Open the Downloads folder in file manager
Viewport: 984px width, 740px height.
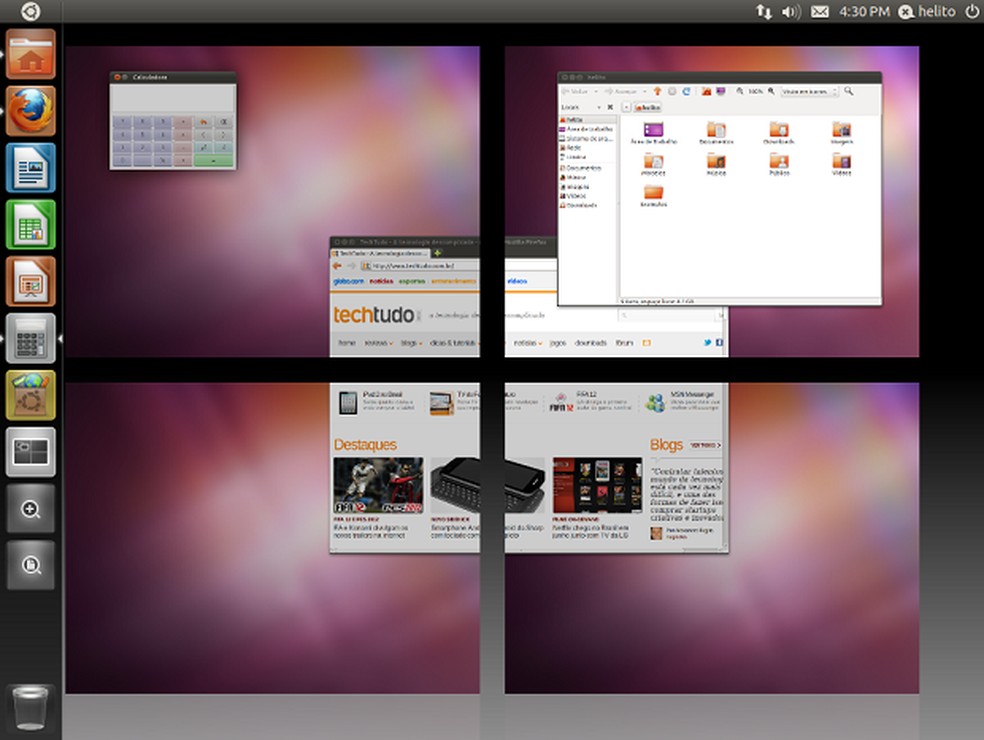pyautogui.click(x=779, y=131)
